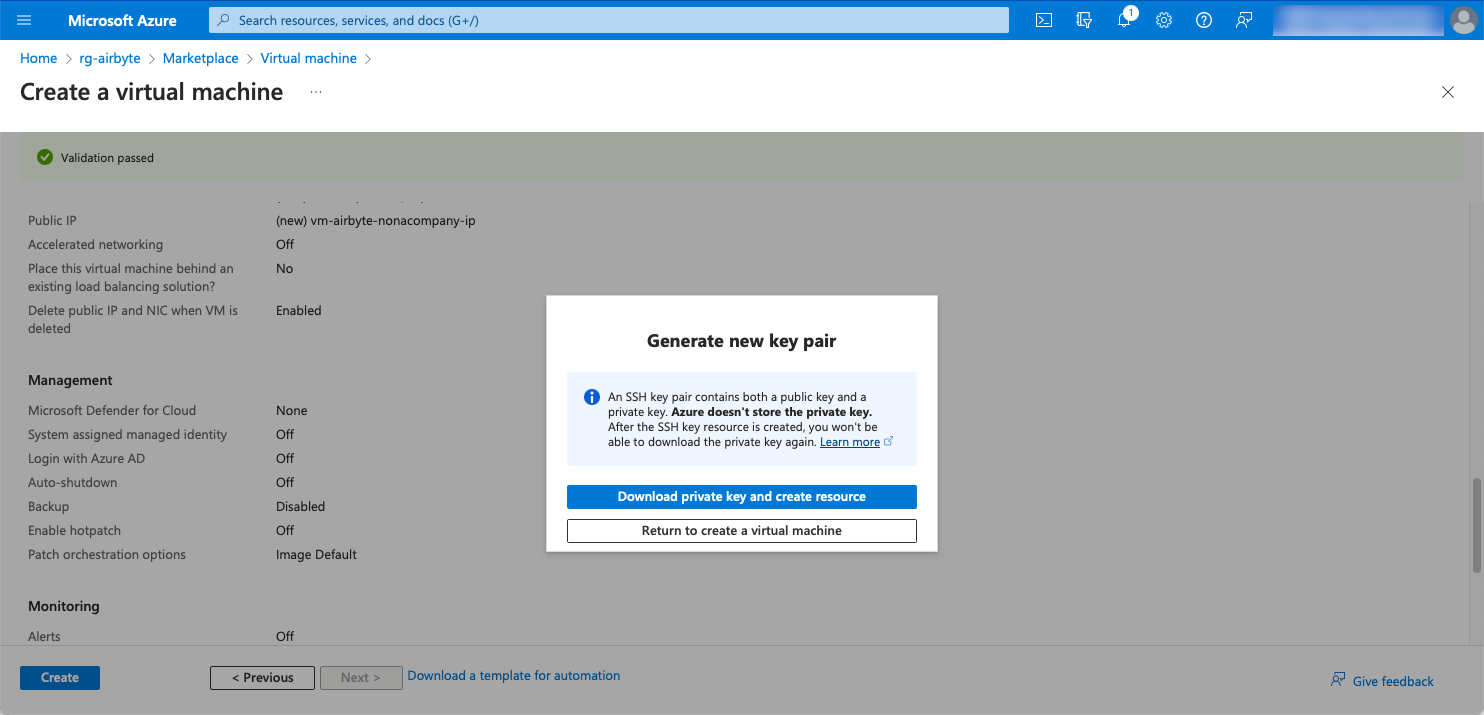Go to Home in the breadcrumb
The width and height of the screenshot is (1484, 715).
click(38, 59)
